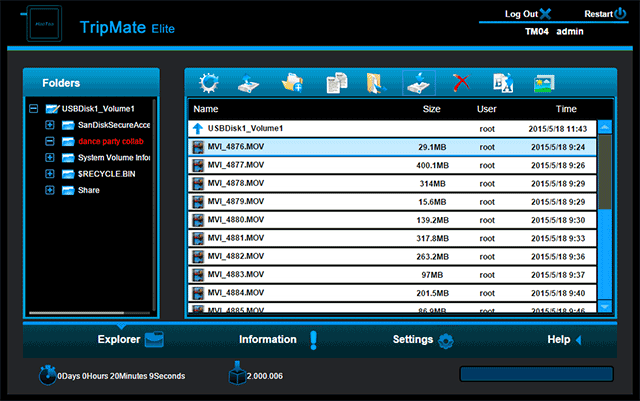This screenshot has width=640, height=401.
Task: Click the file list scroll down arrow
Action: coord(605,306)
